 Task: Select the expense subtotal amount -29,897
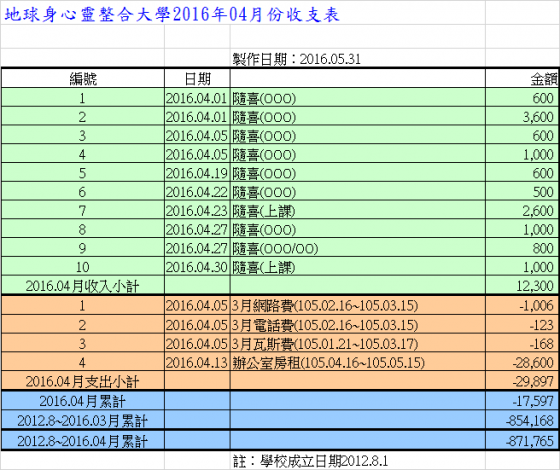[521, 381]
